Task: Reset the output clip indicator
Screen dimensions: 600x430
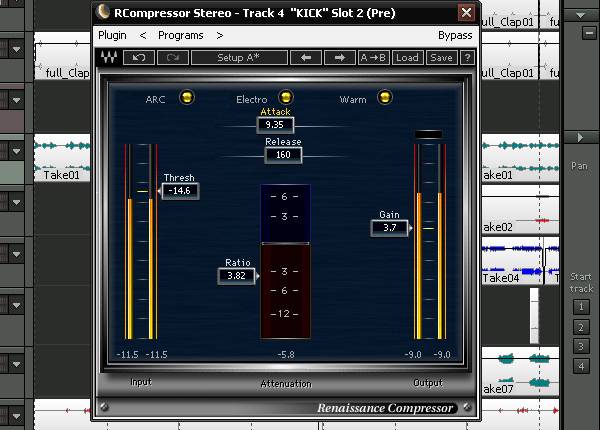Action: tap(429, 134)
